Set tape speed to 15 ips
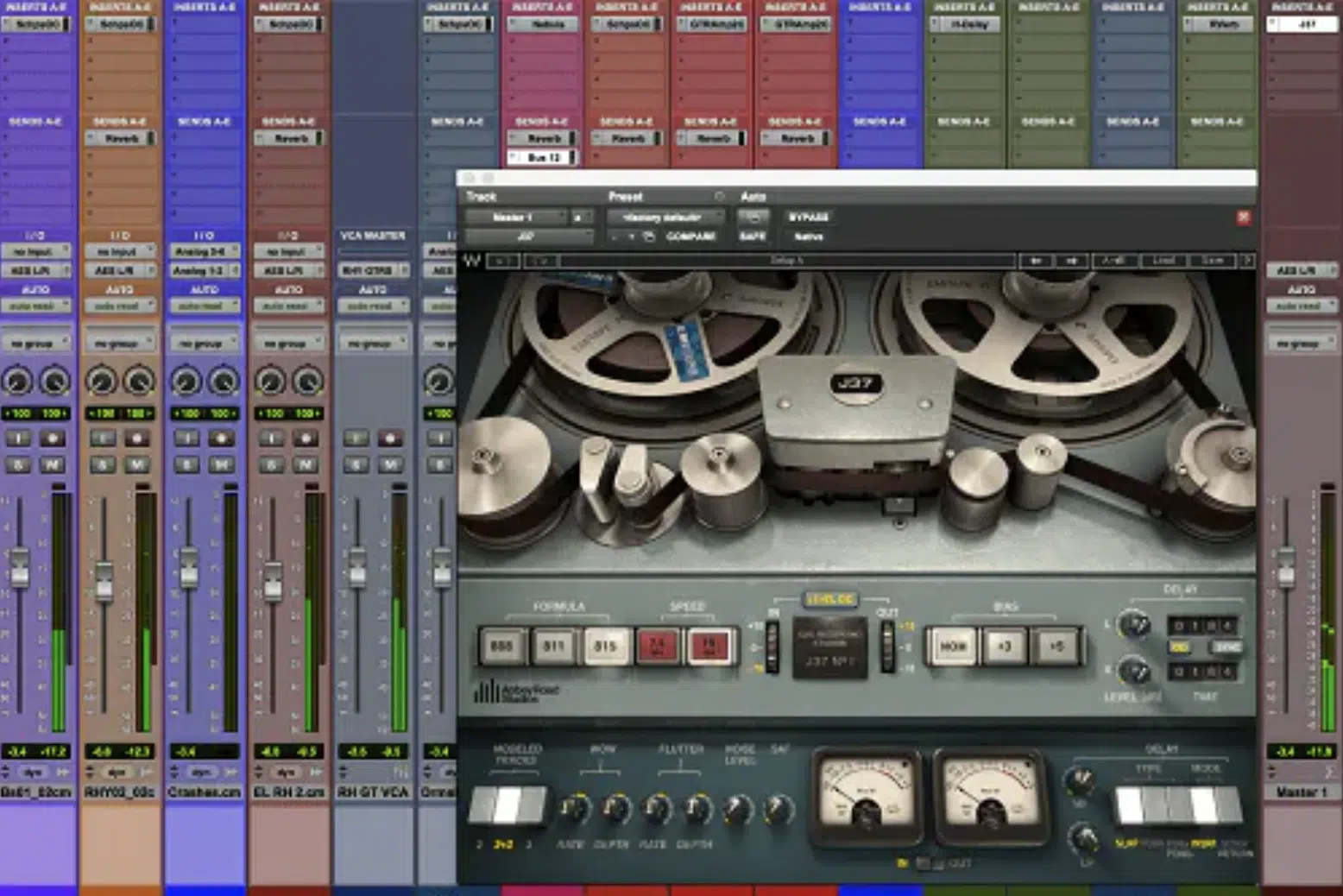Image resolution: width=1343 pixels, height=896 pixels. (709, 646)
